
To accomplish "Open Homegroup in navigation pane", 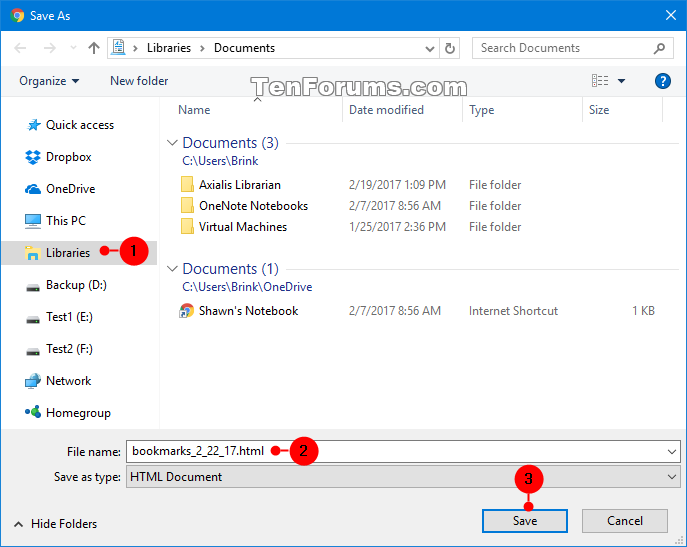I will [x=78, y=413].
